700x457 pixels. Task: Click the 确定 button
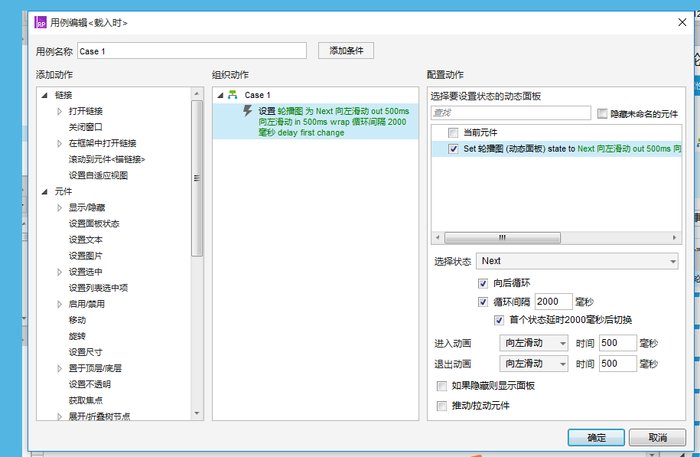pos(596,437)
